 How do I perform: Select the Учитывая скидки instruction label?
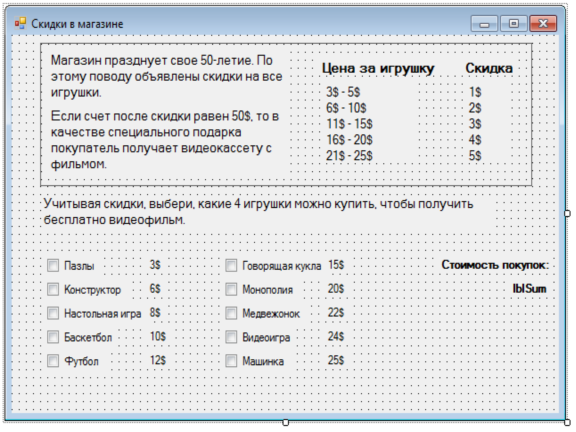tap(258, 212)
